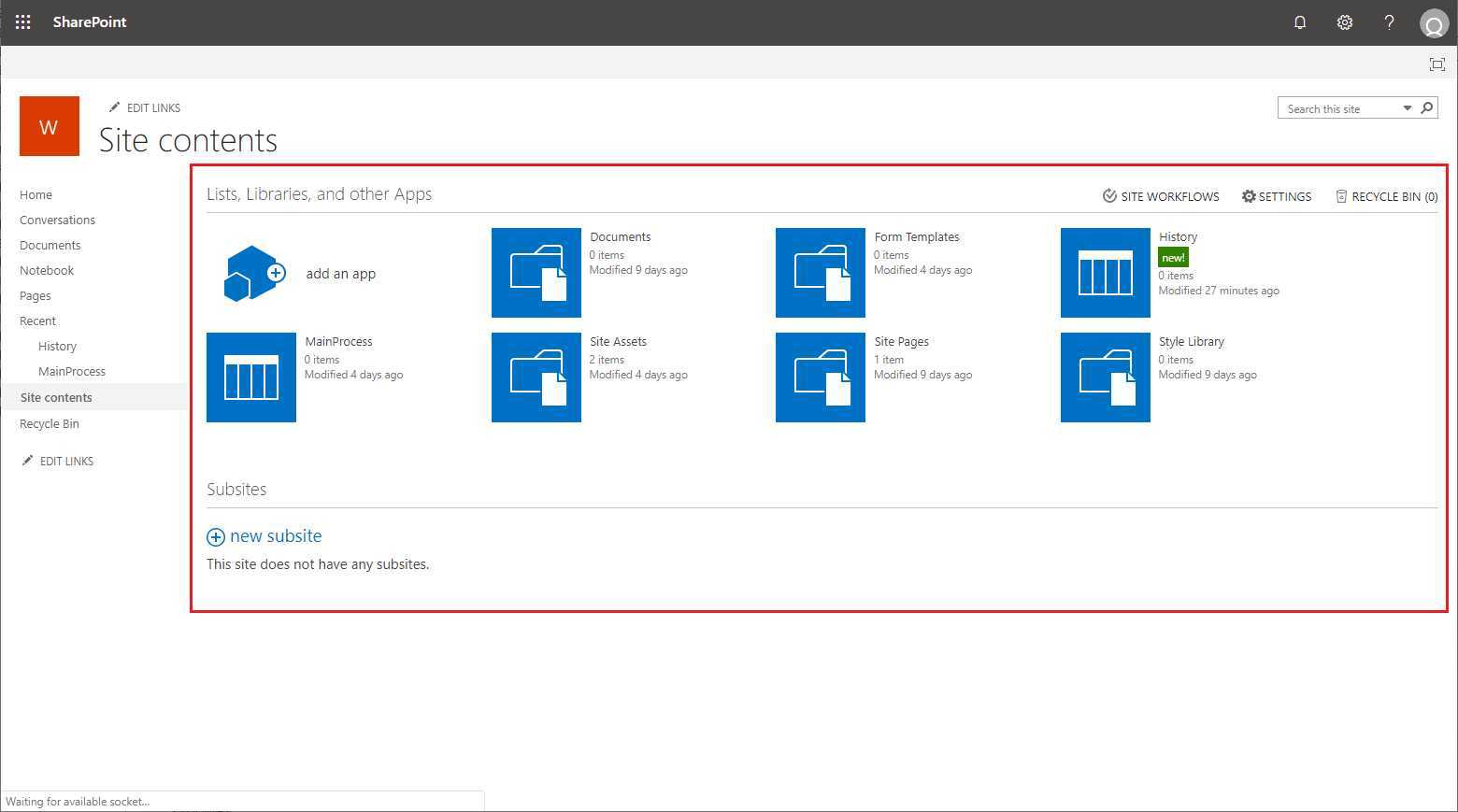
Task: Click Recent in the left navigation
Action: pyautogui.click(x=37, y=321)
